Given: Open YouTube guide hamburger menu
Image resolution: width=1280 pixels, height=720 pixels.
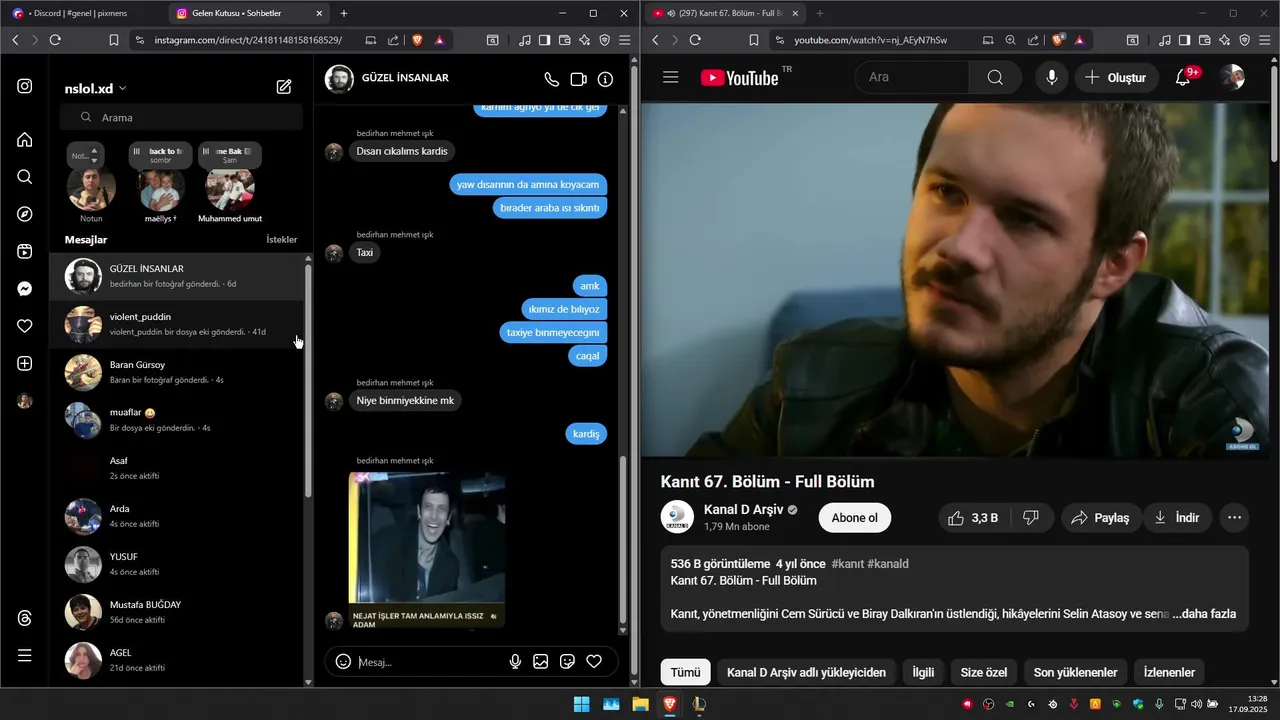Looking at the screenshot, I should click(671, 77).
